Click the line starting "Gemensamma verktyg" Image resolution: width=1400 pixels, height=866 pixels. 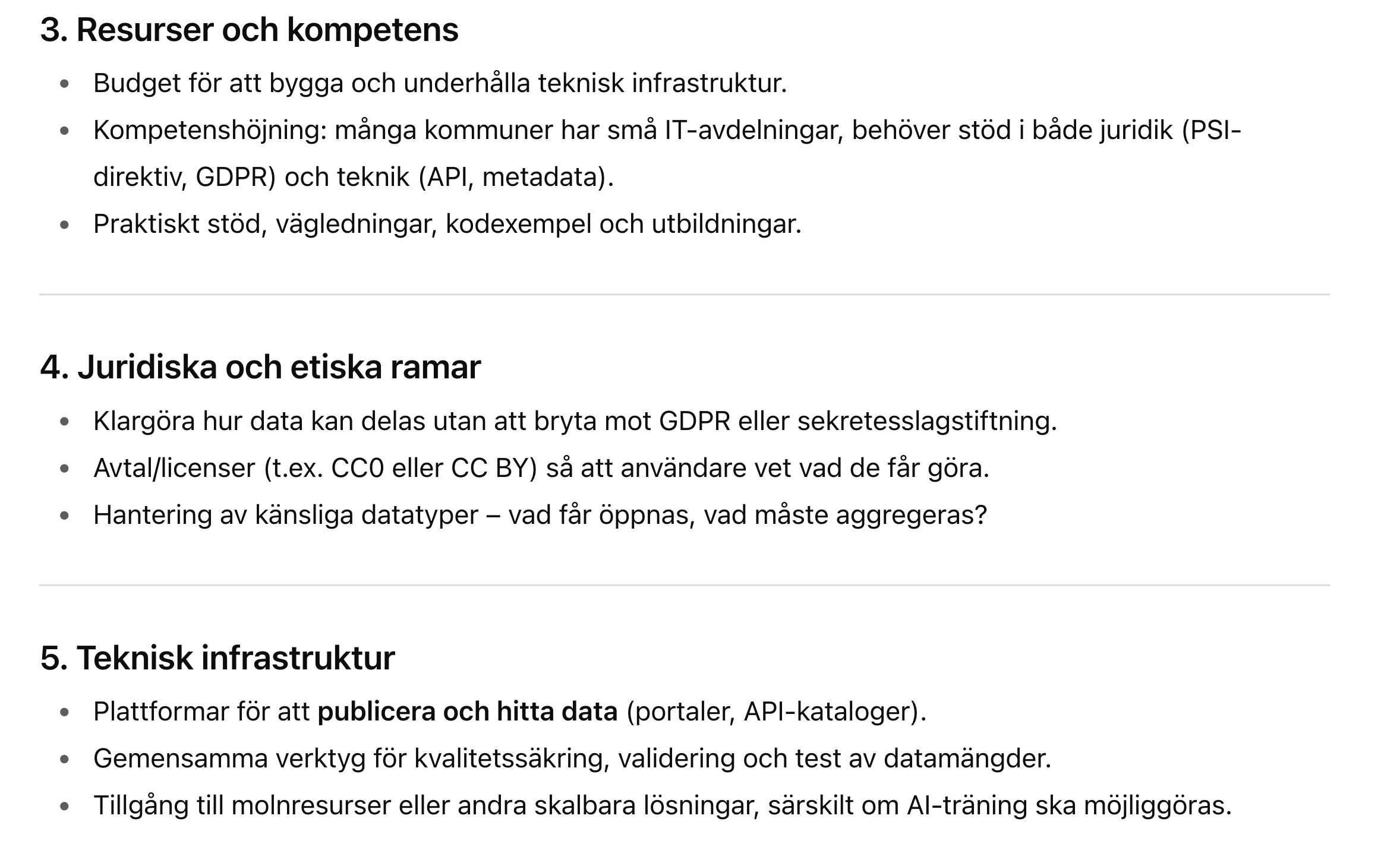tap(572, 758)
